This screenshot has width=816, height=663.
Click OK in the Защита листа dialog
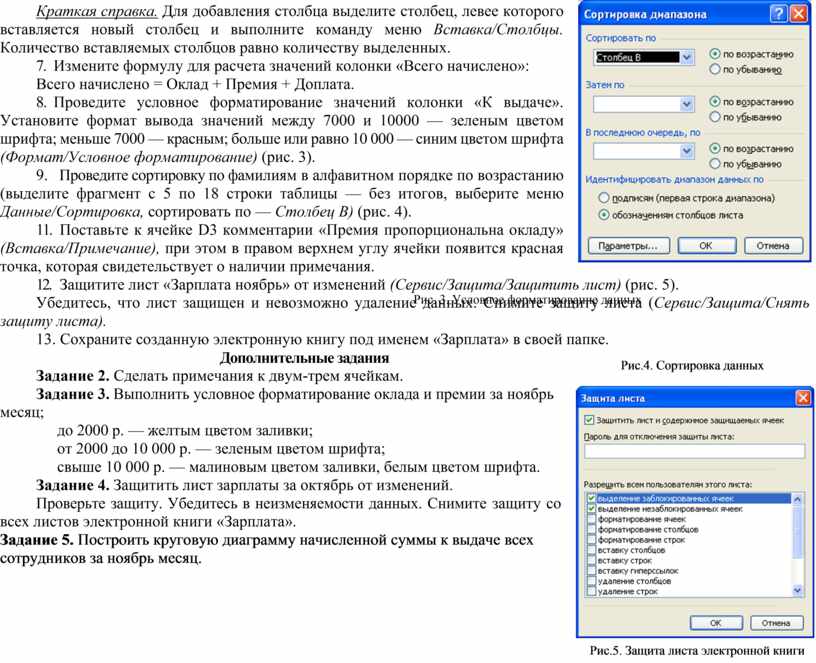click(x=716, y=622)
